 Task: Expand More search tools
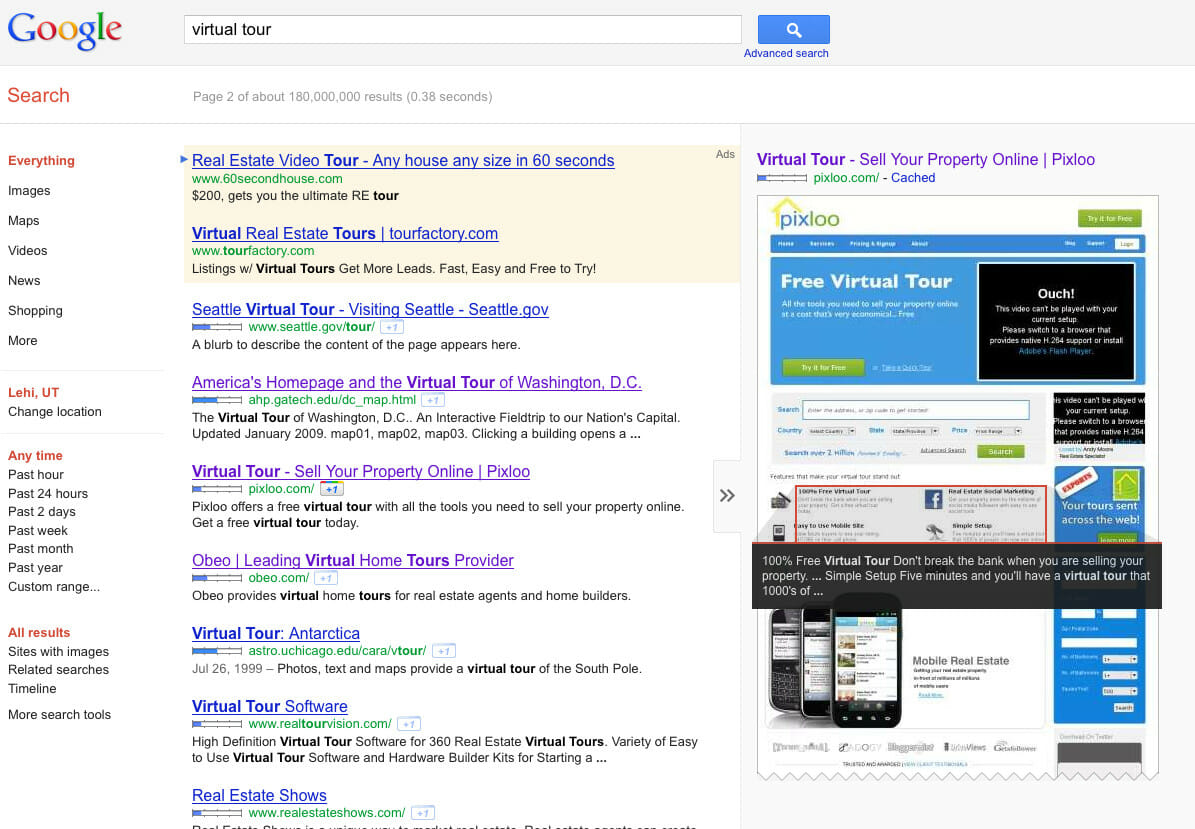point(59,715)
